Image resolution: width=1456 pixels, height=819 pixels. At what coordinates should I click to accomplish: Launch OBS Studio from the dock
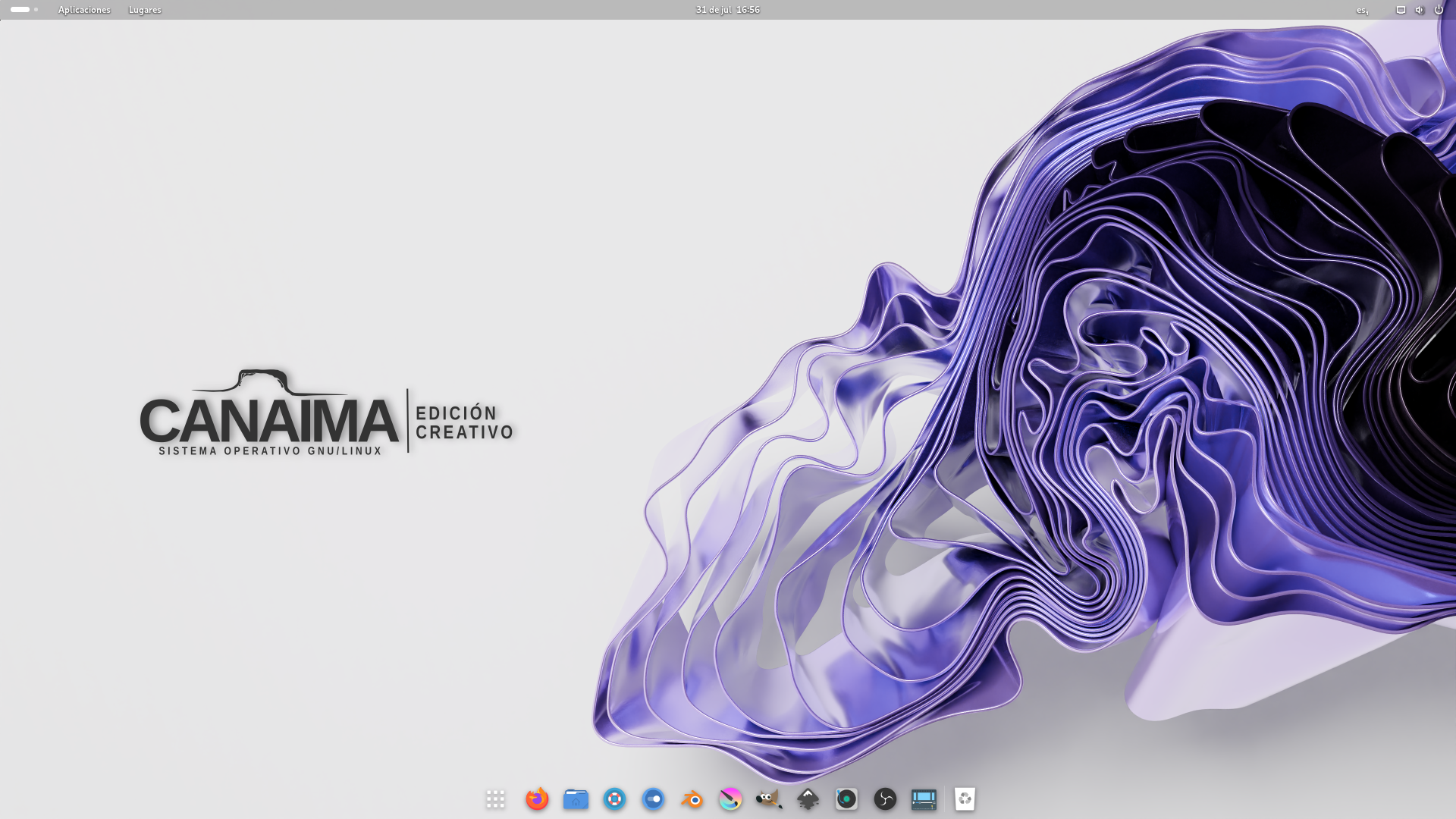click(885, 799)
